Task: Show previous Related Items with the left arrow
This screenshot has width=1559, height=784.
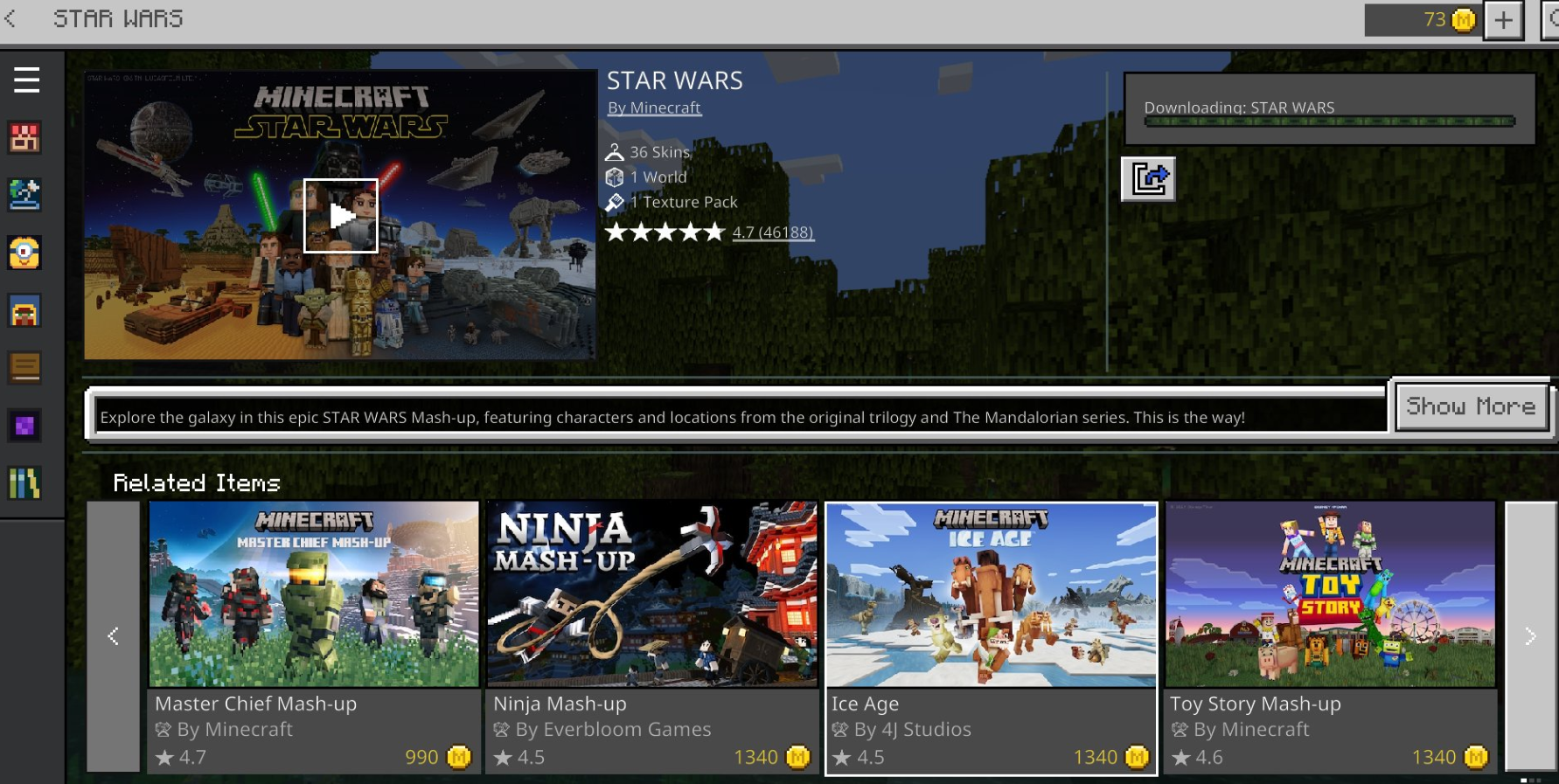Action: [114, 636]
